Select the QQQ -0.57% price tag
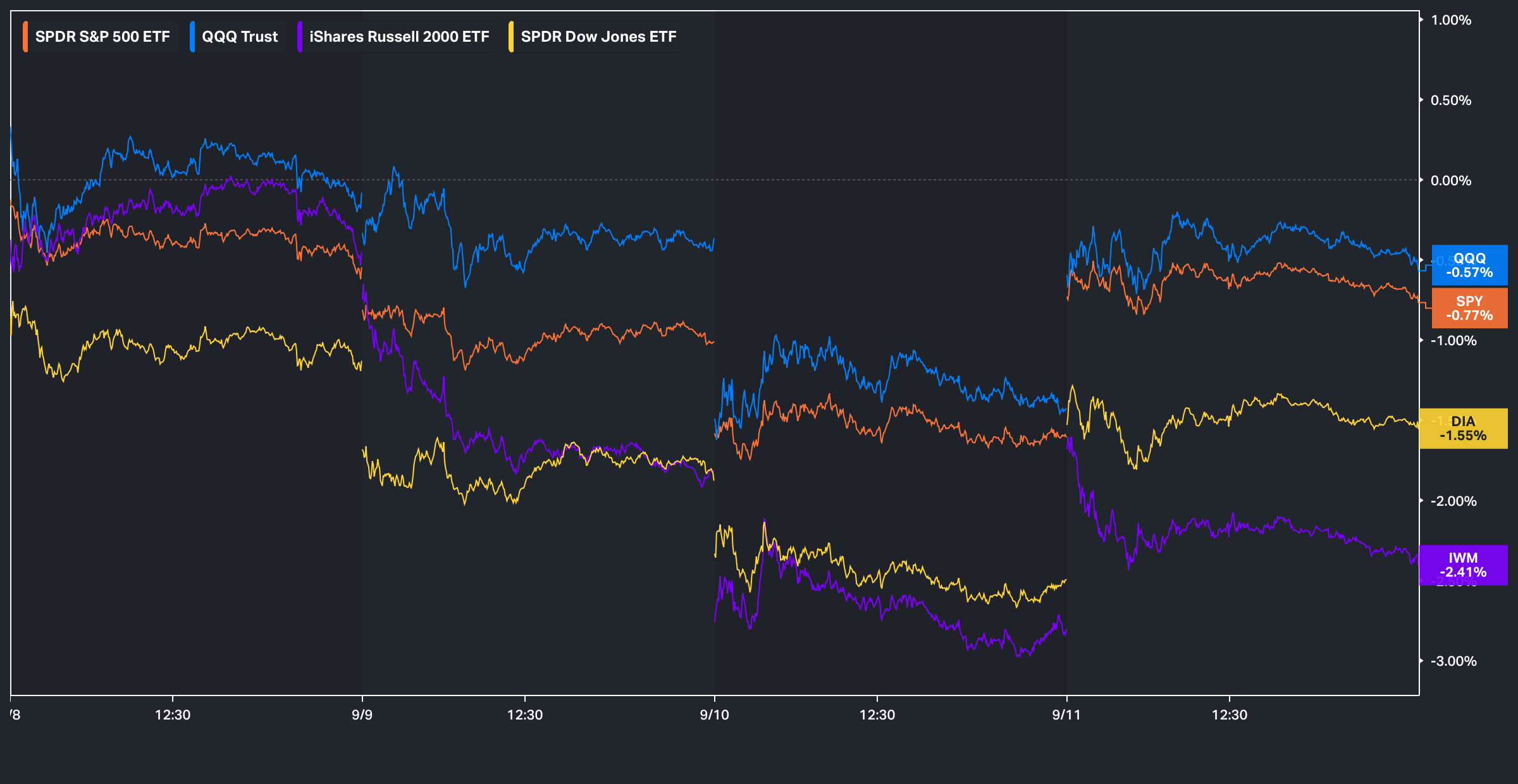This screenshot has width=1518, height=784. [1469, 266]
